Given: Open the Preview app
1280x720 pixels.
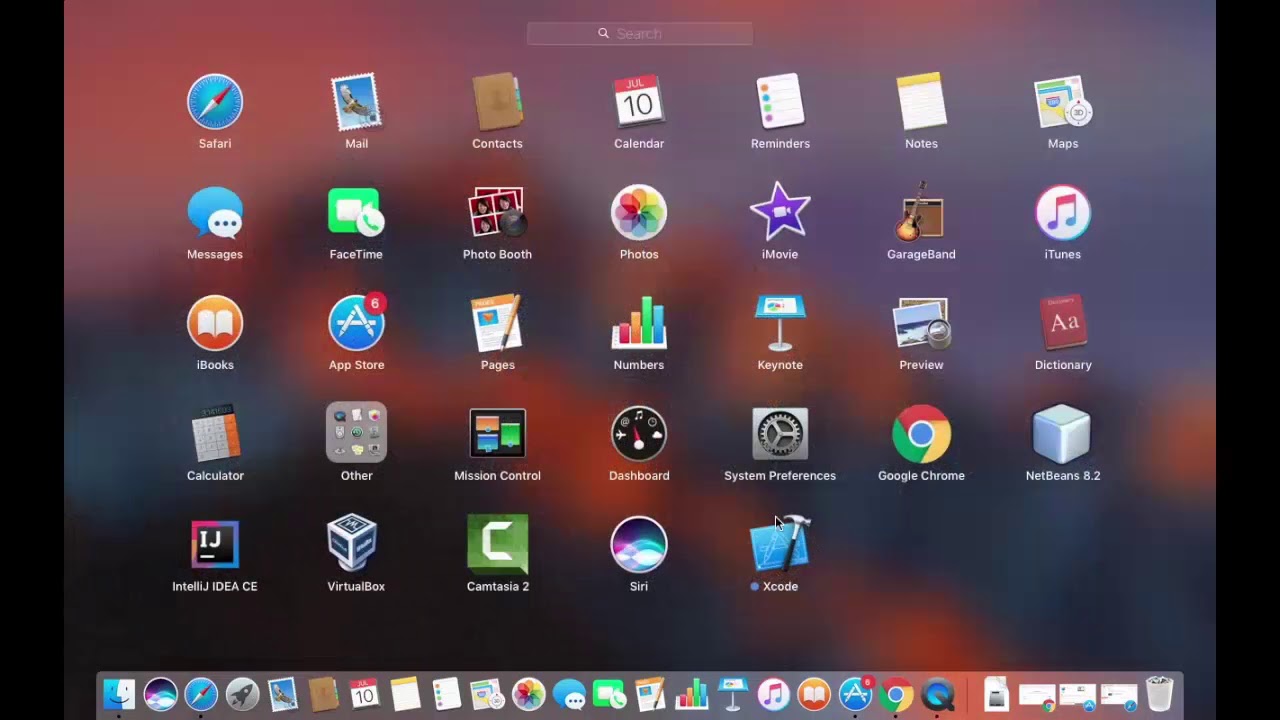Looking at the screenshot, I should click(x=921, y=324).
